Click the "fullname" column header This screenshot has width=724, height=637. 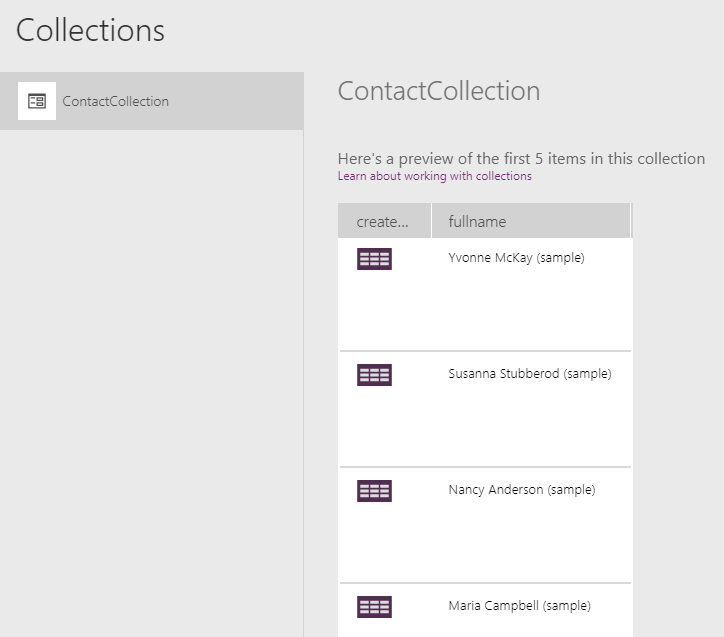click(x=478, y=221)
